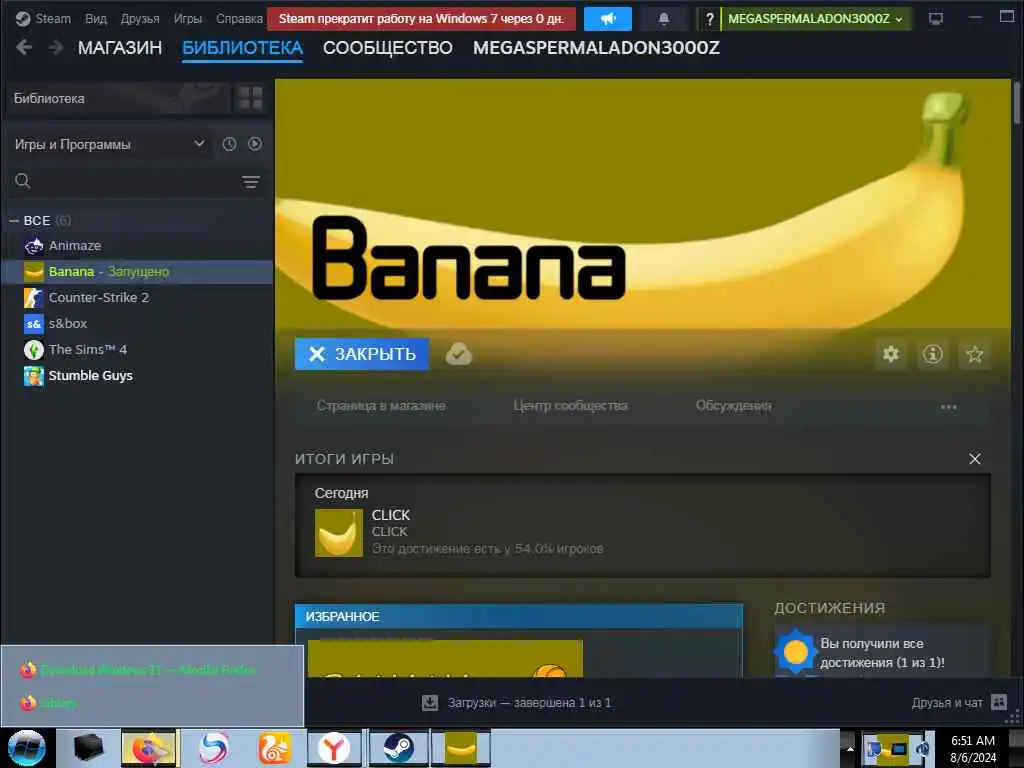
Task: Toggle library grid view icon
Action: pyautogui.click(x=250, y=98)
